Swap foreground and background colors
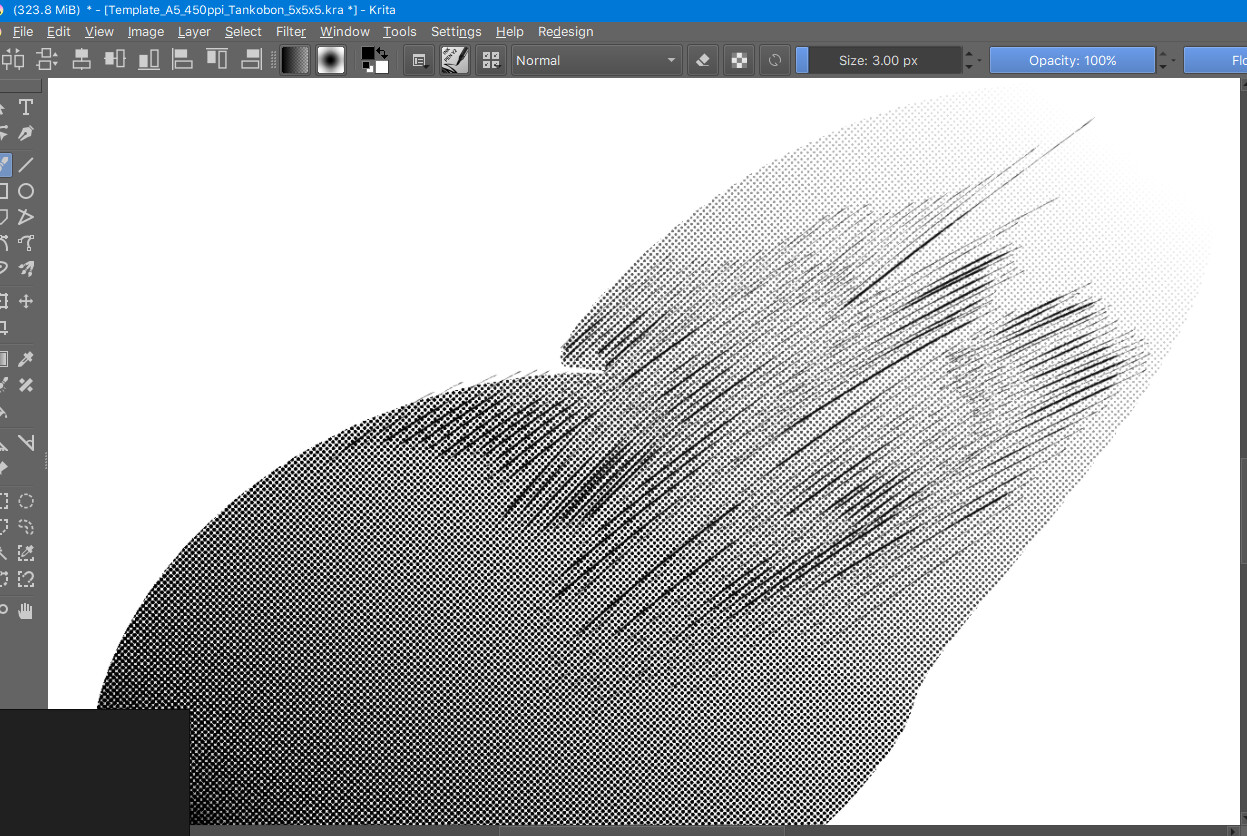Screen dimensions: 1247x836 click(x=382, y=52)
